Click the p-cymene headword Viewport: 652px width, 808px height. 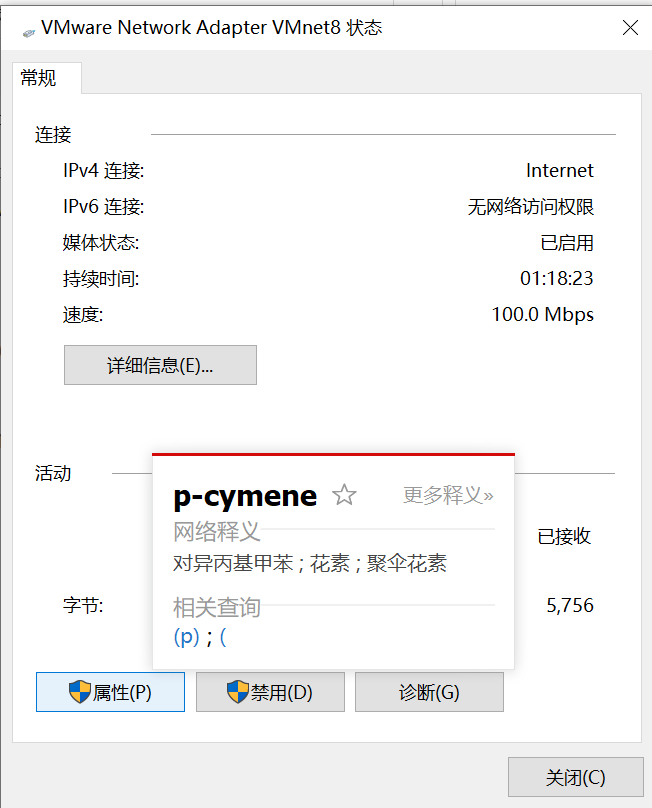point(245,497)
